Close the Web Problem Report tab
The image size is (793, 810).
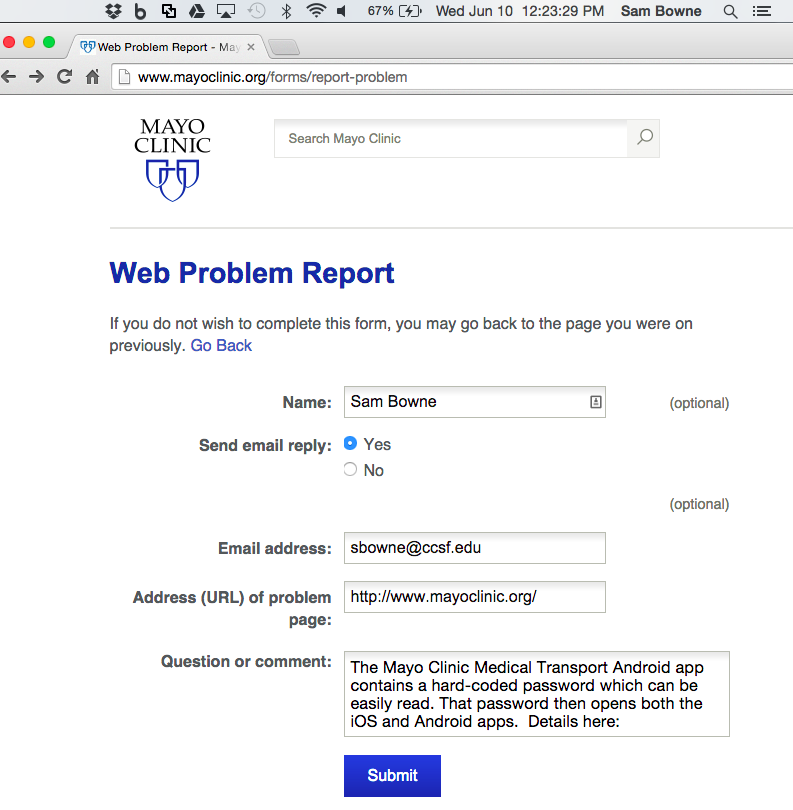pyautogui.click(x=251, y=47)
